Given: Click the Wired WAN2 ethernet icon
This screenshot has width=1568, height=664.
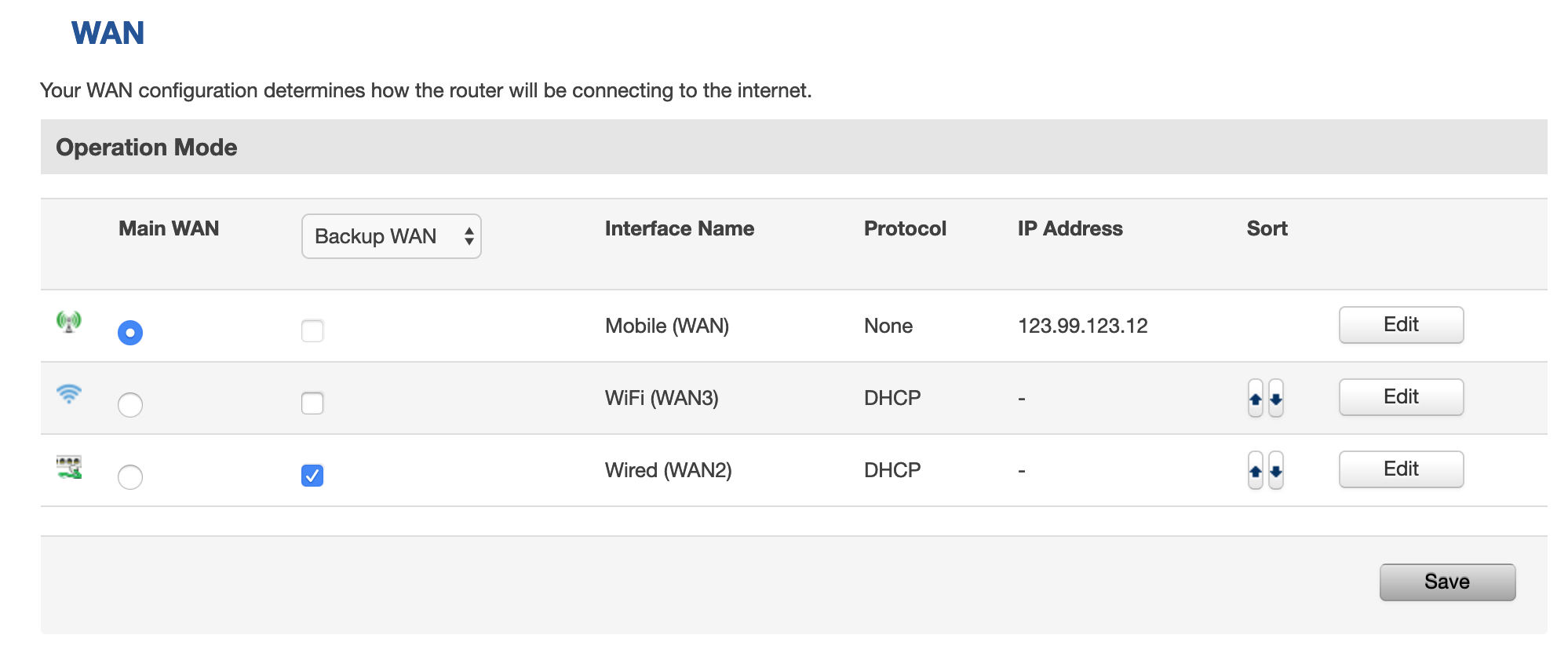Looking at the screenshot, I should (69, 467).
